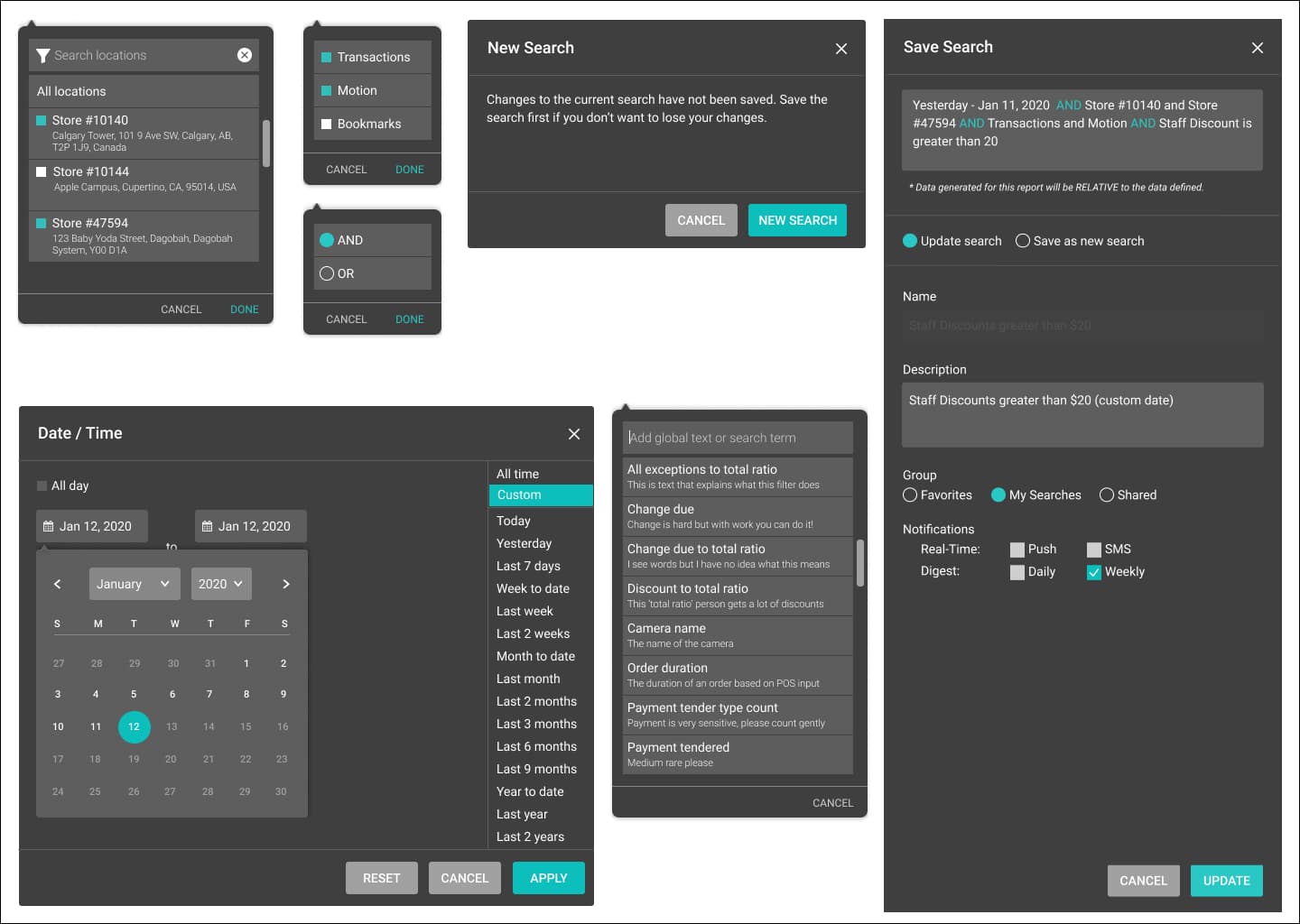This screenshot has width=1300, height=924.
Task: Select the OR radio option
Action: tap(327, 273)
